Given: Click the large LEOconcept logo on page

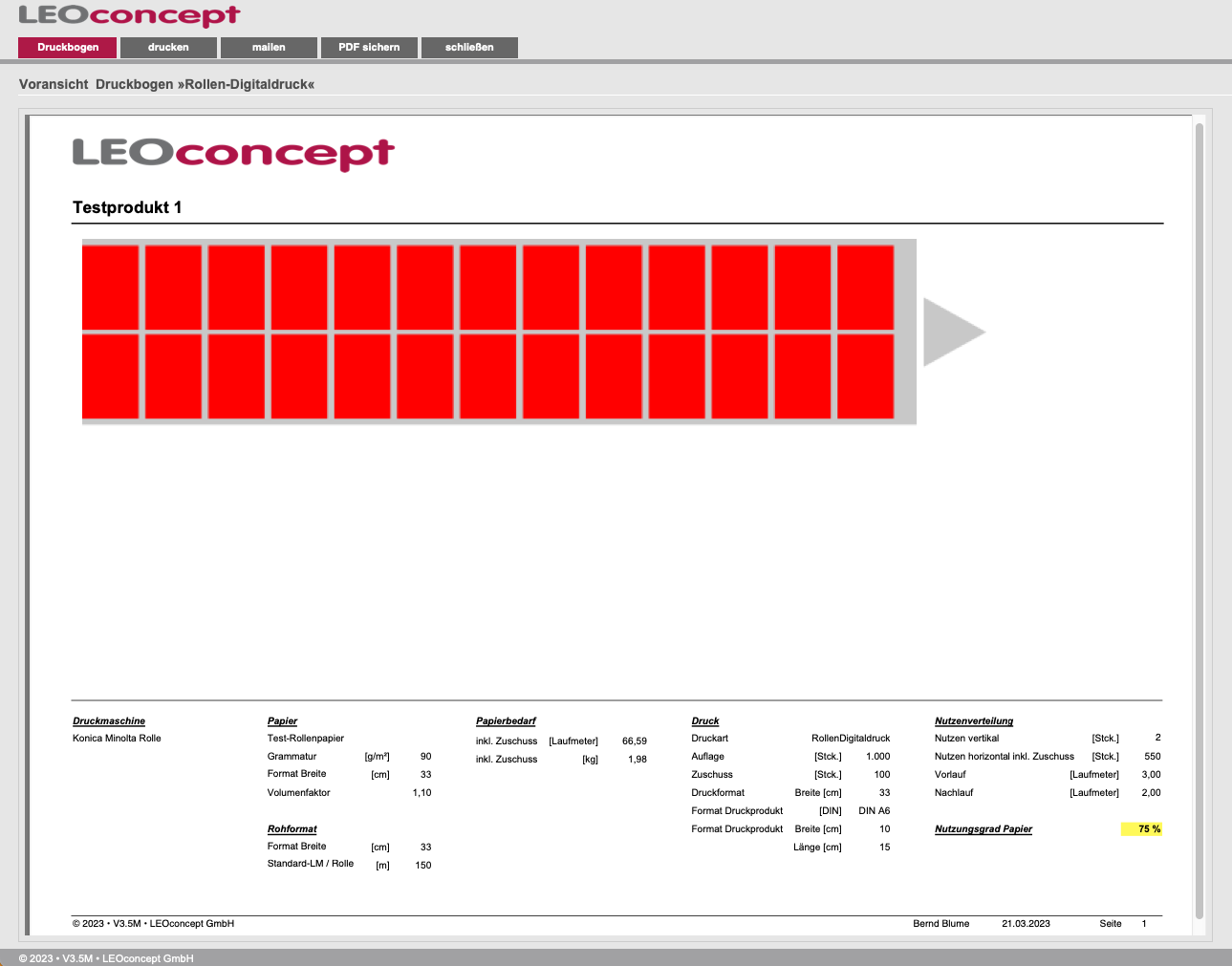Looking at the screenshot, I should [233, 154].
